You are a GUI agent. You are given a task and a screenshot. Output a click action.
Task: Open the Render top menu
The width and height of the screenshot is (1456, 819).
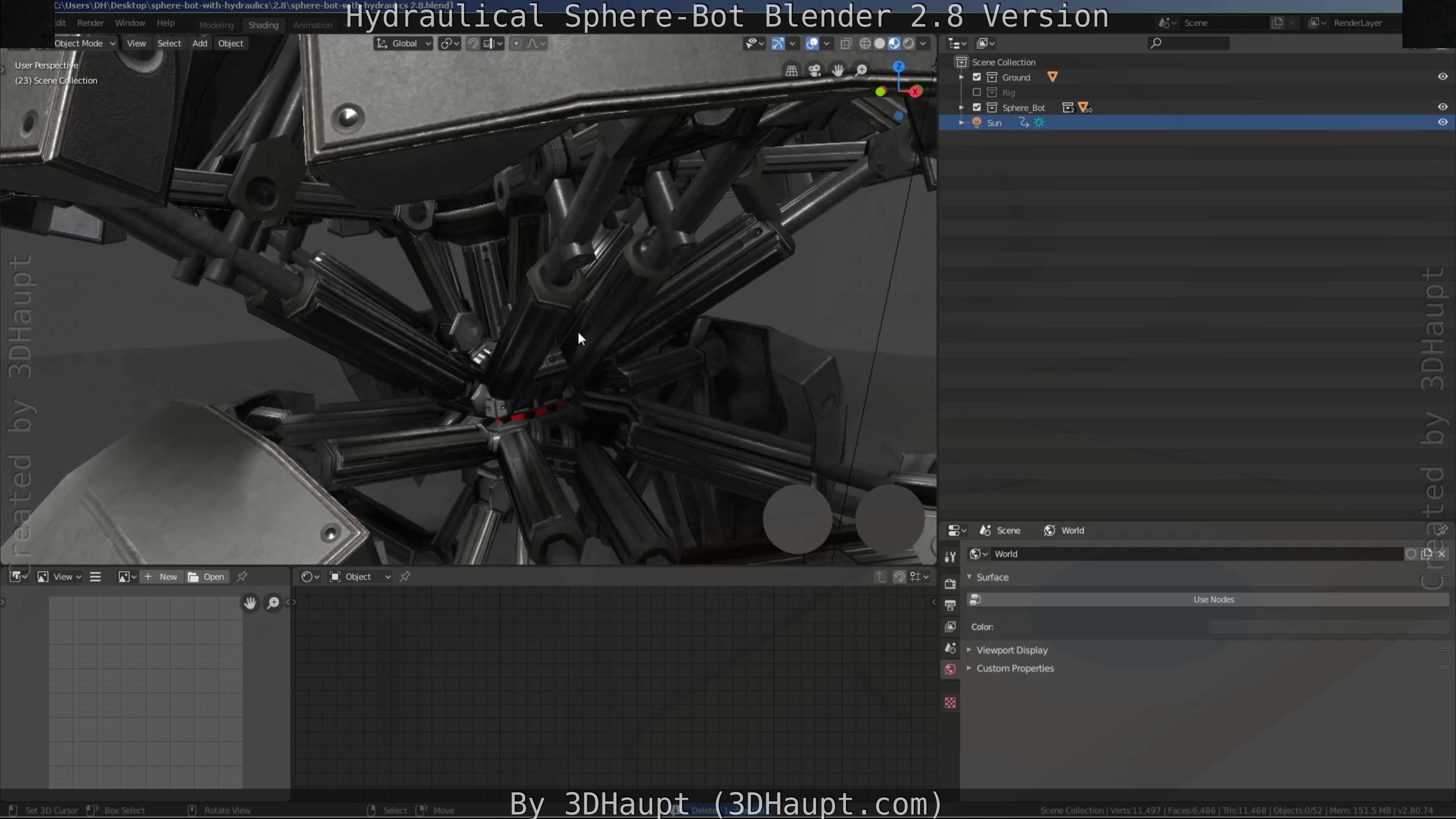coord(91,23)
